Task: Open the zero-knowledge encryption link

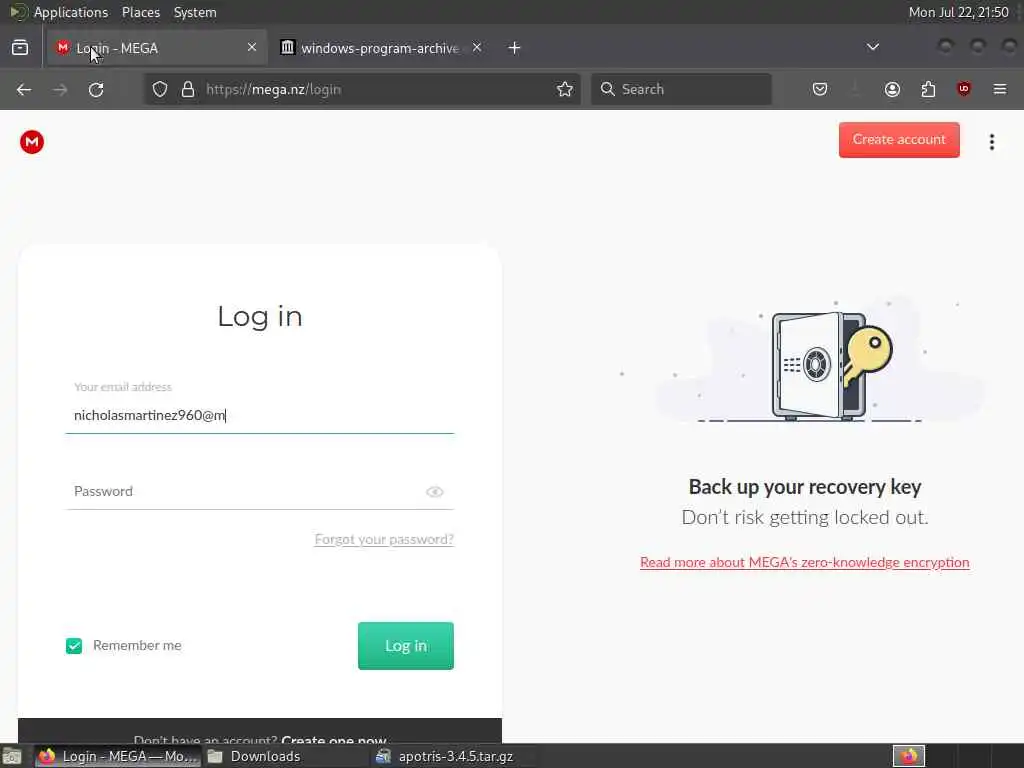Action: [x=805, y=562]
